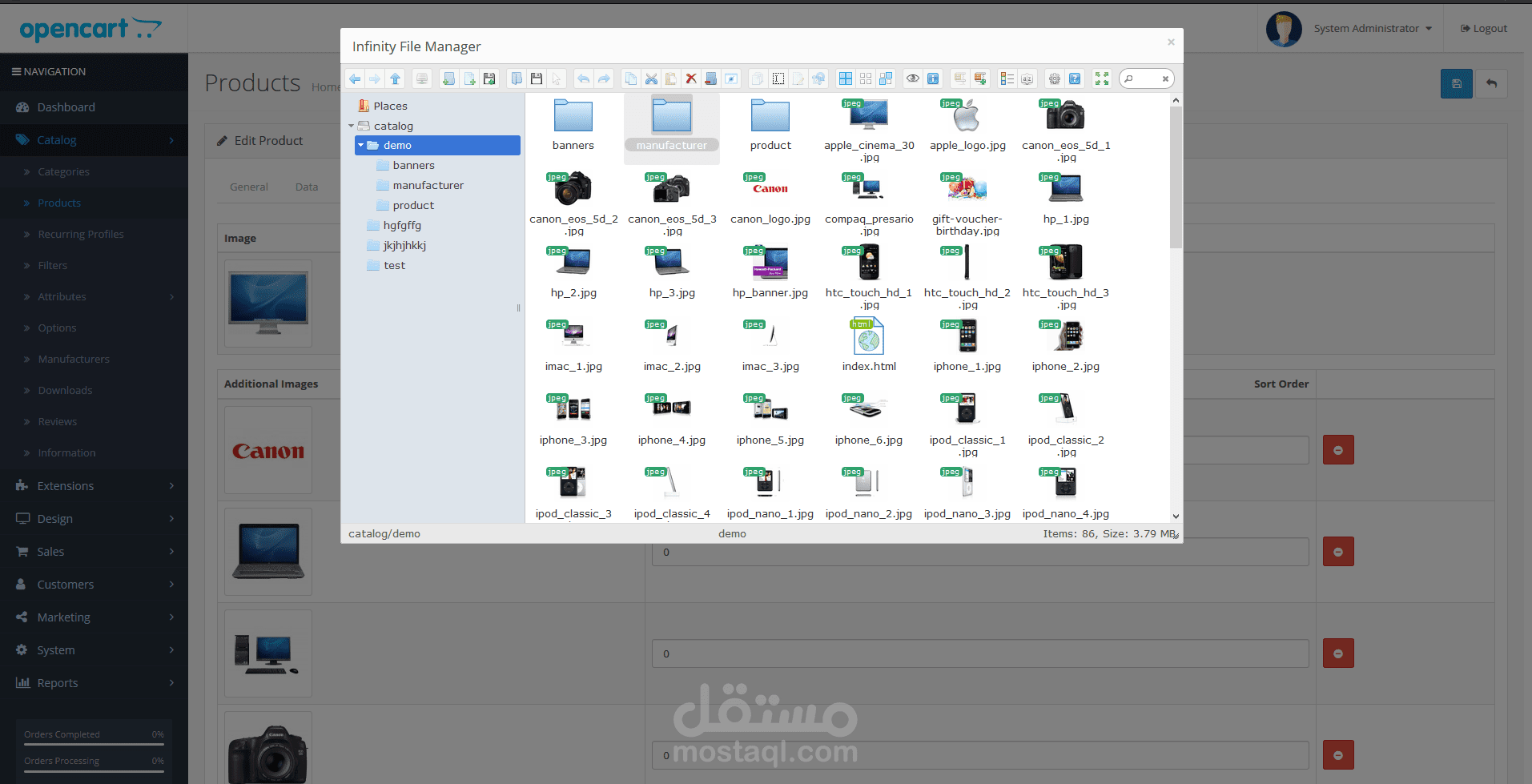
Task: Select the test folder in tree
Action: point(394,265)
